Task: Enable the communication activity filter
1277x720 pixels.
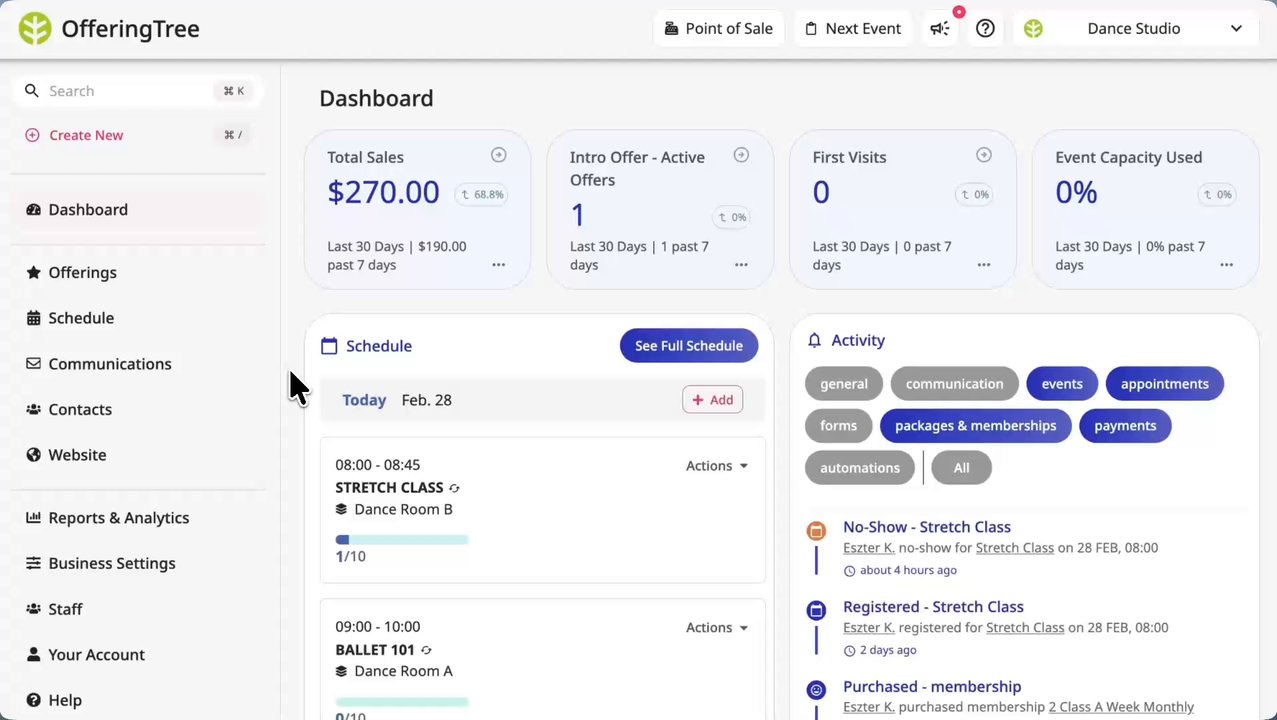Action: pyautogui.click(x=954, y=384)
